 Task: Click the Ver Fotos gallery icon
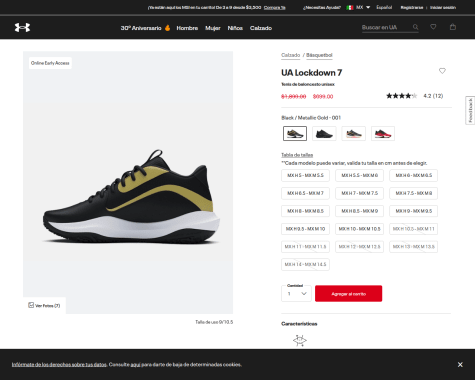[31, 305]
